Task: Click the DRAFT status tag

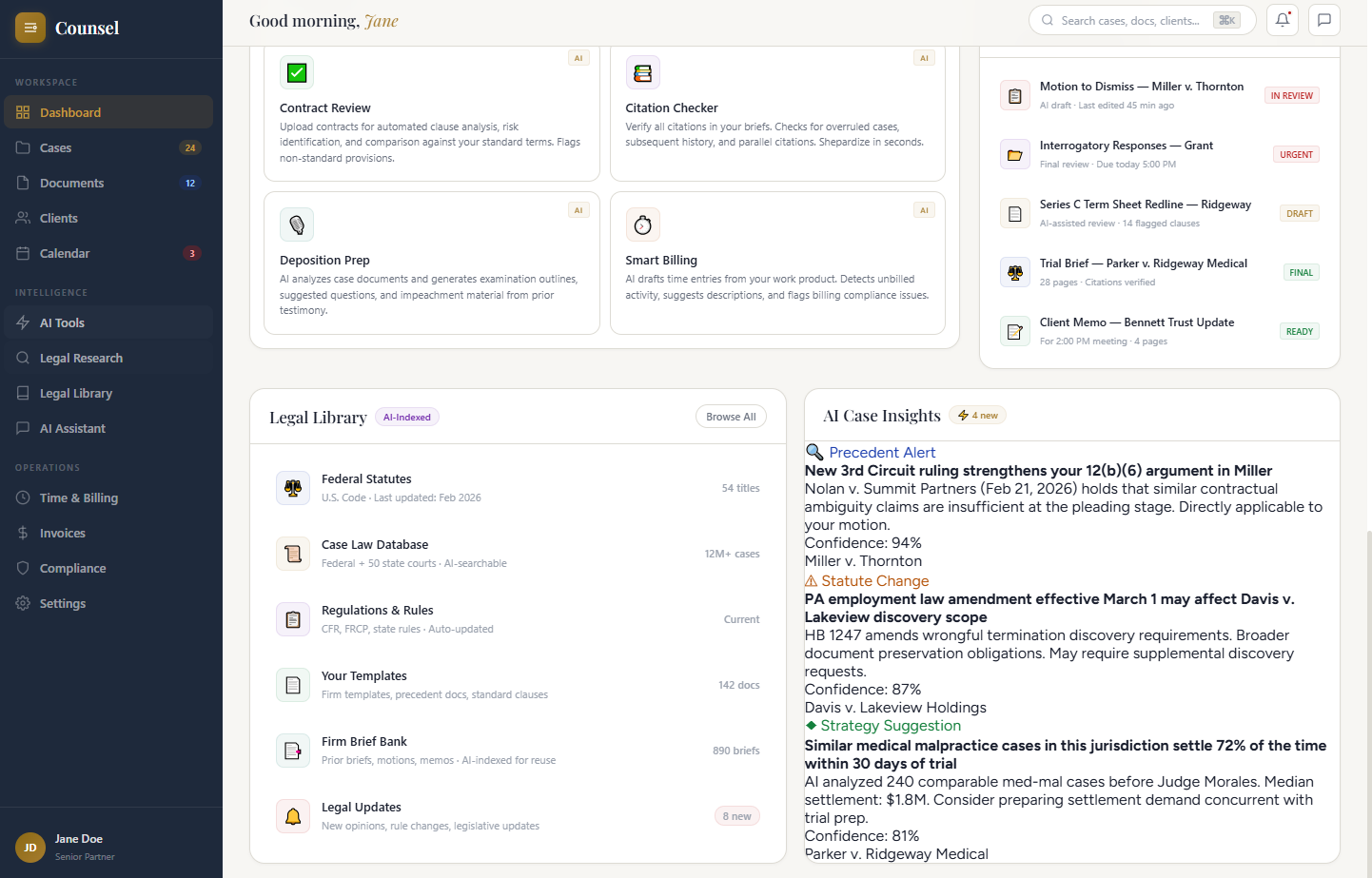Action: pos(1300,213)
